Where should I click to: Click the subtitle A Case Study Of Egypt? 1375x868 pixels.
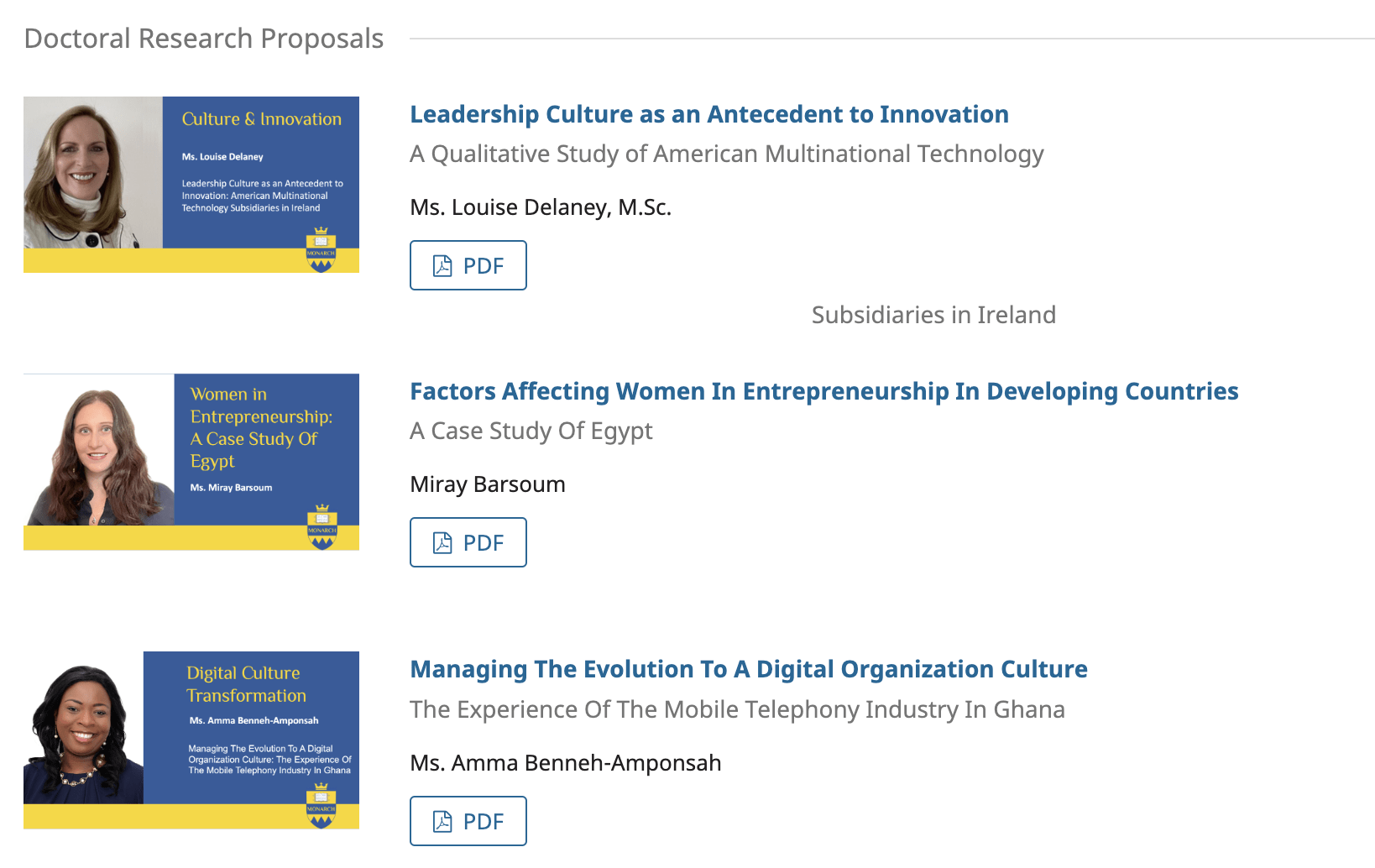coord(531,431)
